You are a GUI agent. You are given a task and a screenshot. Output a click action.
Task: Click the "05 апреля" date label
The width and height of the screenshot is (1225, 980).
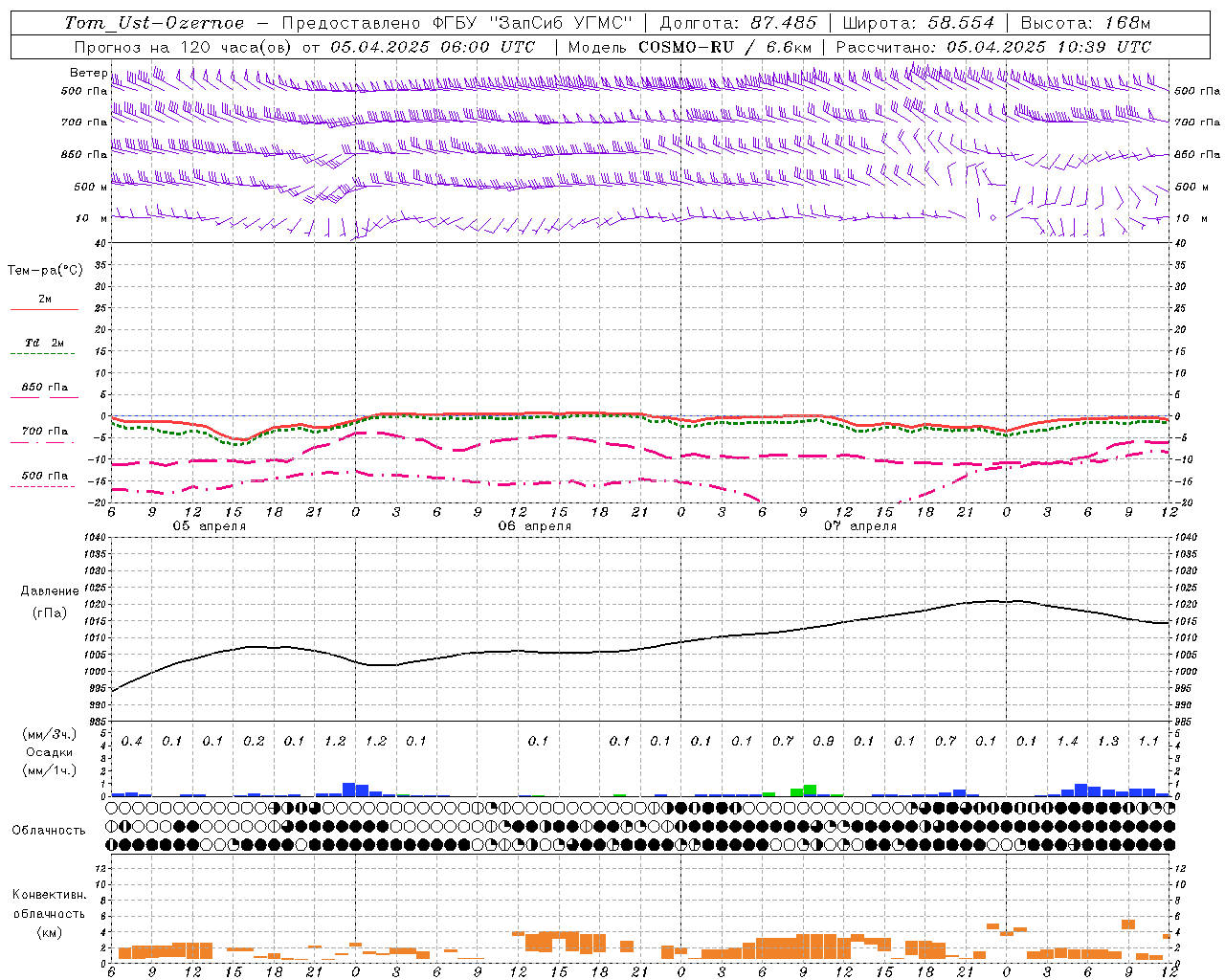209,526
